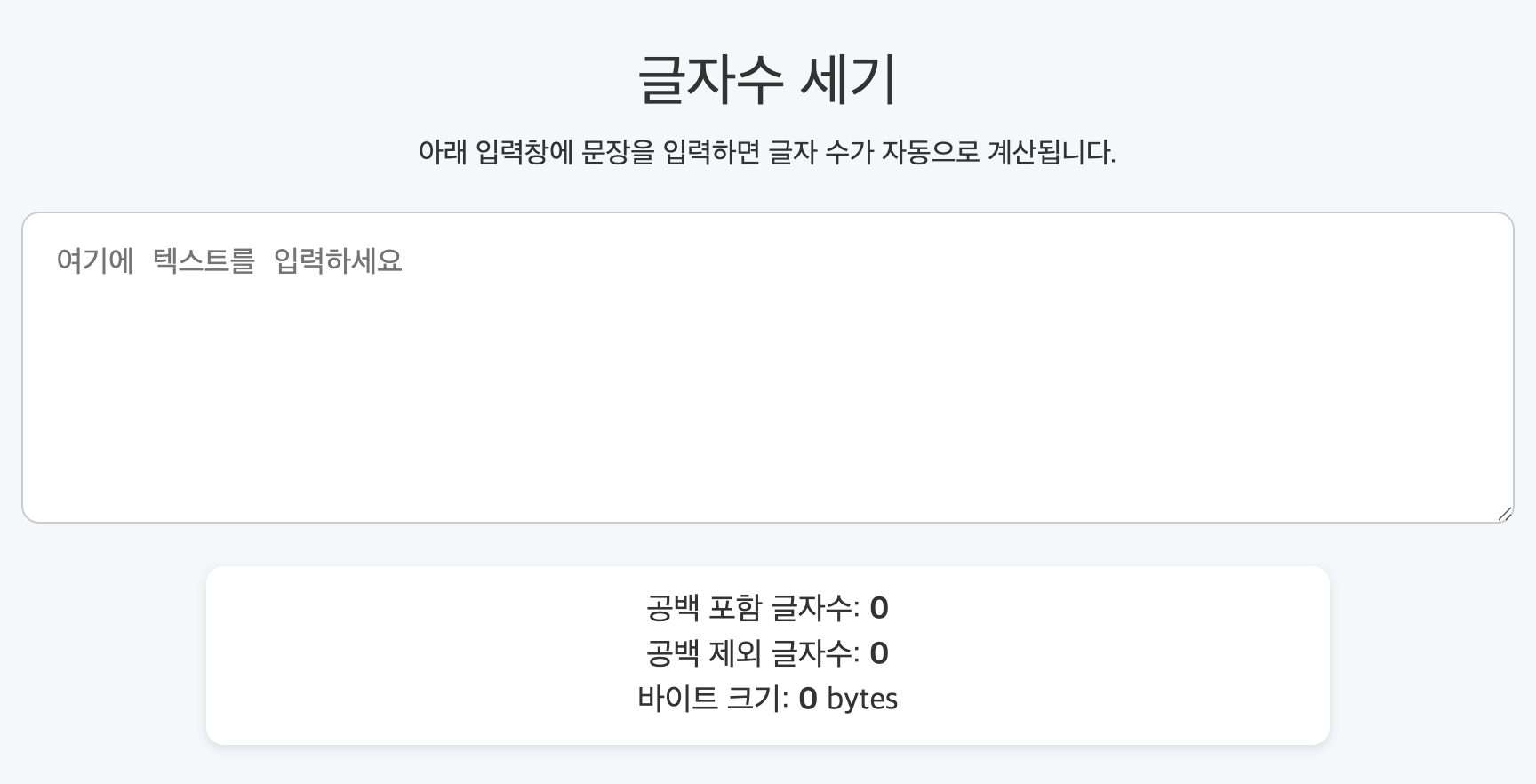
Task: Click the bottom edge of the results card
Action: (768, 743)
